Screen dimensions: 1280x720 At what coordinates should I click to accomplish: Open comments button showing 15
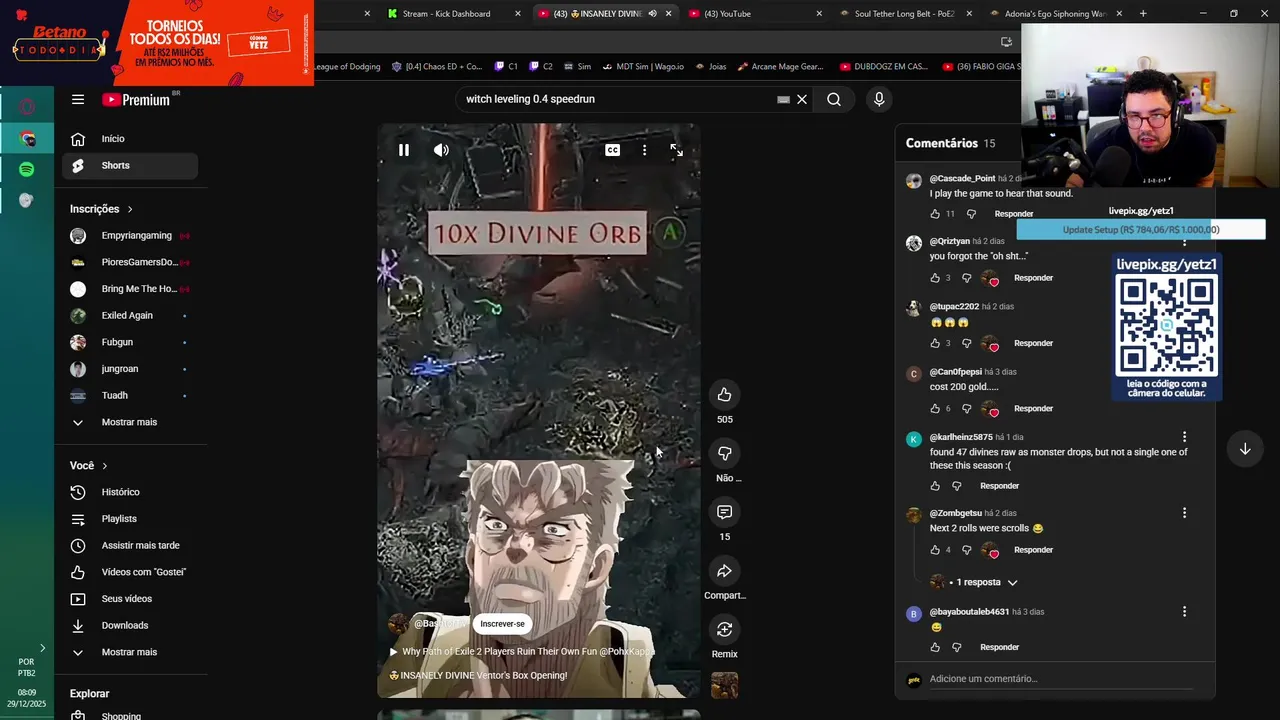pos(724,512)
